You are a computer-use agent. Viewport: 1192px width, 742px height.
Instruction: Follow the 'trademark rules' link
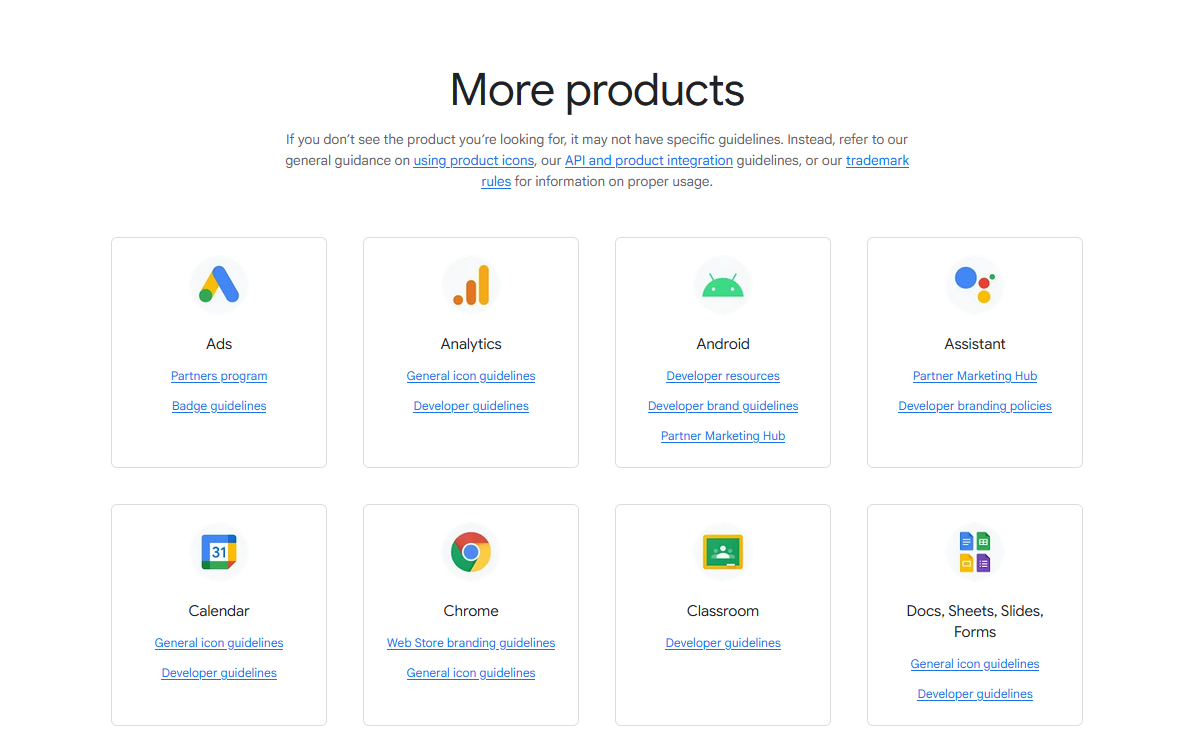[x=877, y=161]
